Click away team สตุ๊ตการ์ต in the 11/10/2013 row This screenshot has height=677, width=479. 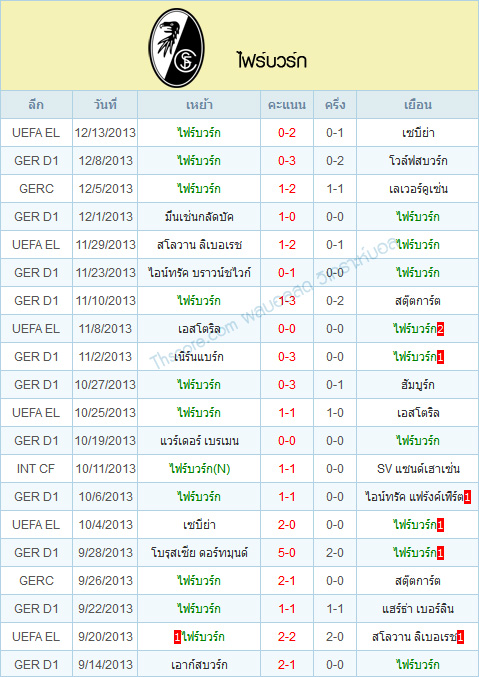click(x=418, y=301)
